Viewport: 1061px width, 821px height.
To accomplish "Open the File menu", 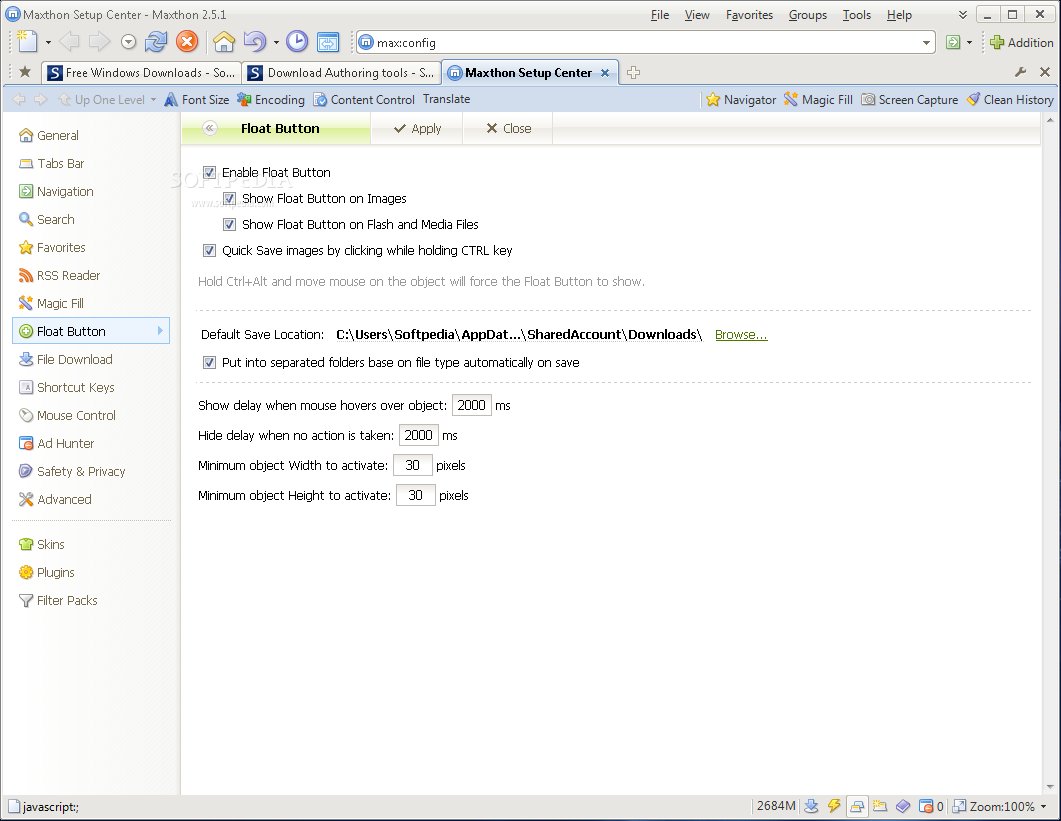I will pos(660,15).
